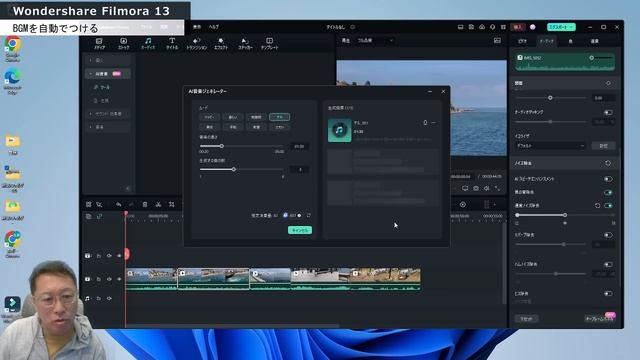The height and width of the screenshot is (360, 640).
Task: Open the ヘルプ menu
Action: coord(213,27)
